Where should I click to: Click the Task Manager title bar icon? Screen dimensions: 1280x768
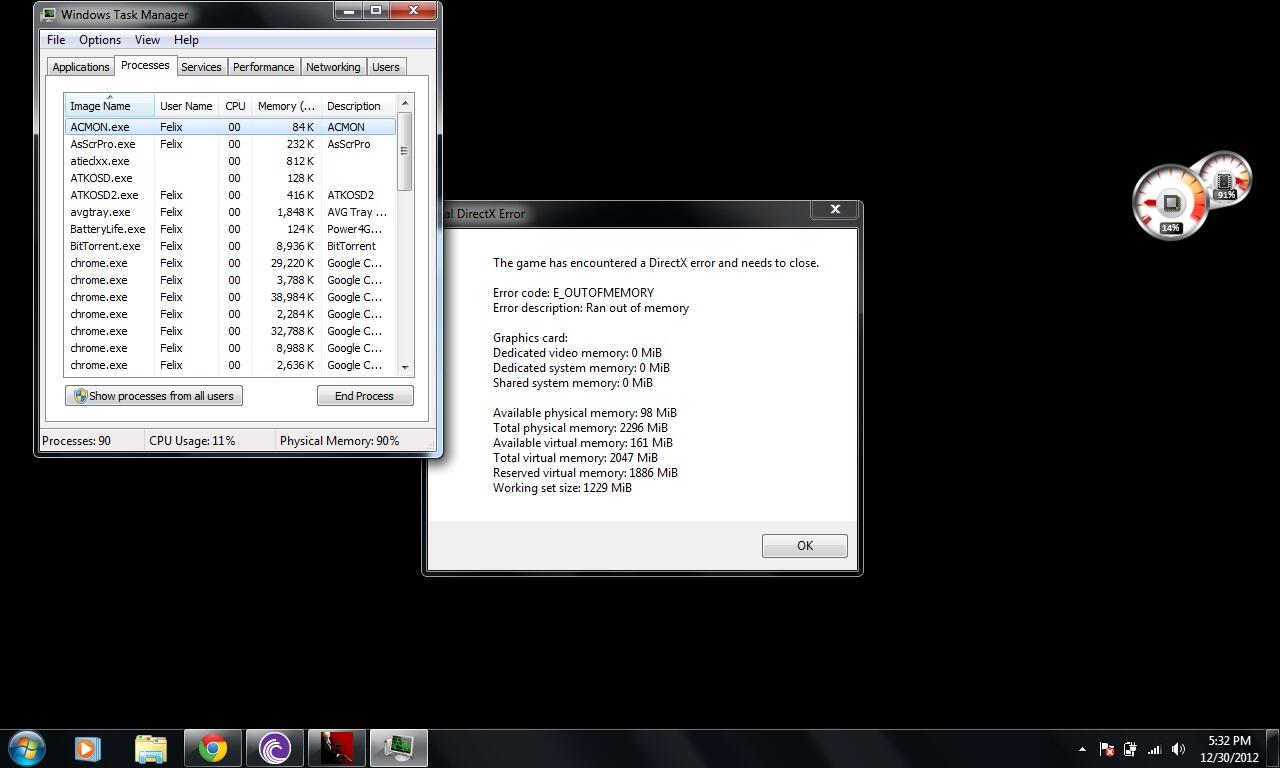48,14
